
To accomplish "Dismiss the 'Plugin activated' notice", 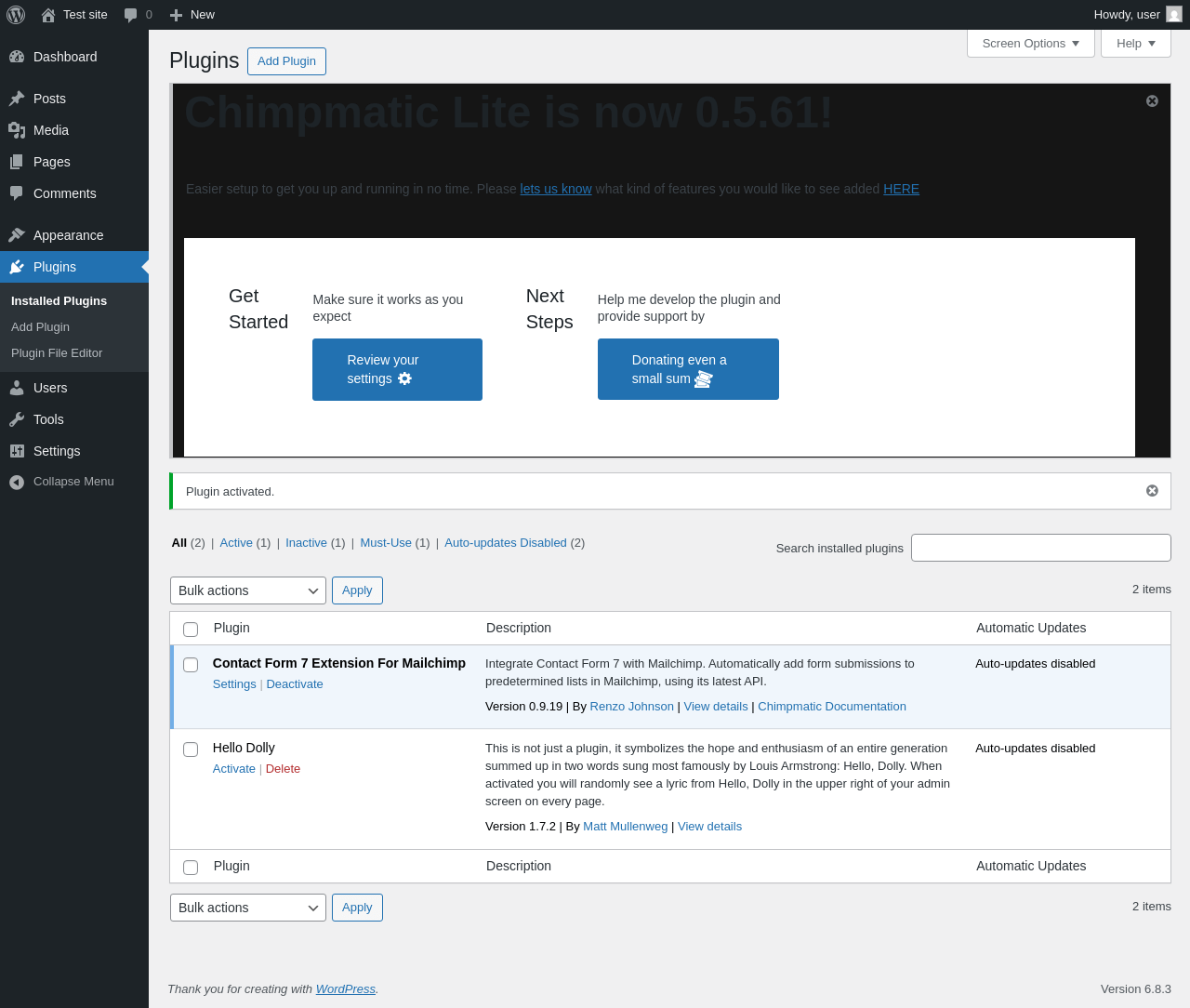I will point(1152,490).
